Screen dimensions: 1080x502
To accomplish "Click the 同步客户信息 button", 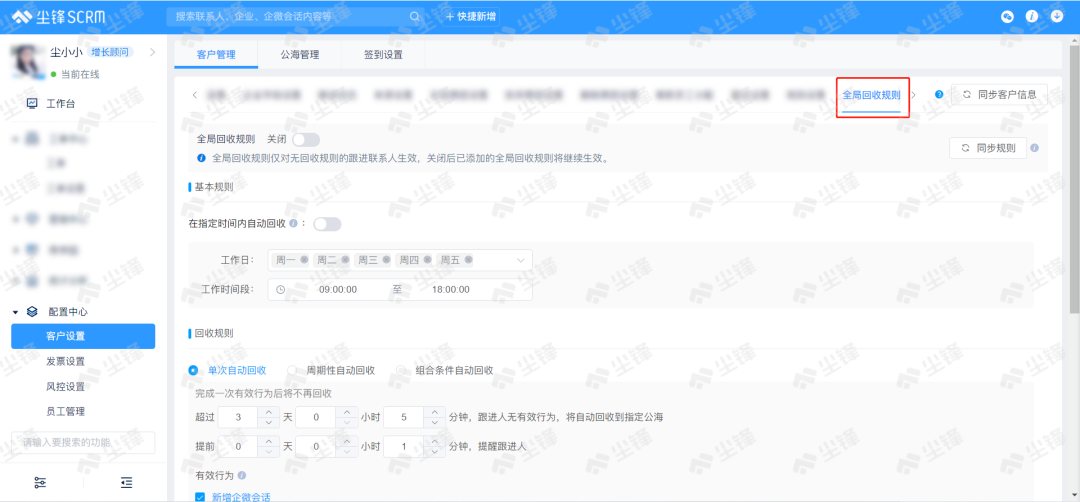I will (999, 95).
